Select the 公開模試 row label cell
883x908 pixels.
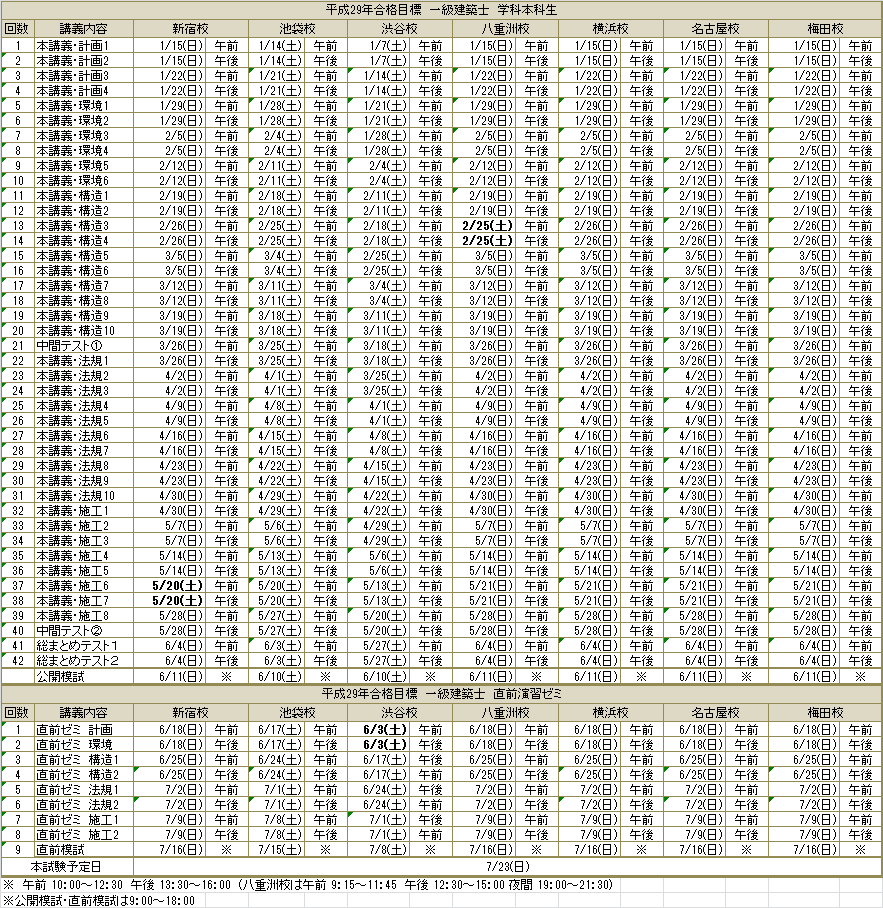click(62, 676)
